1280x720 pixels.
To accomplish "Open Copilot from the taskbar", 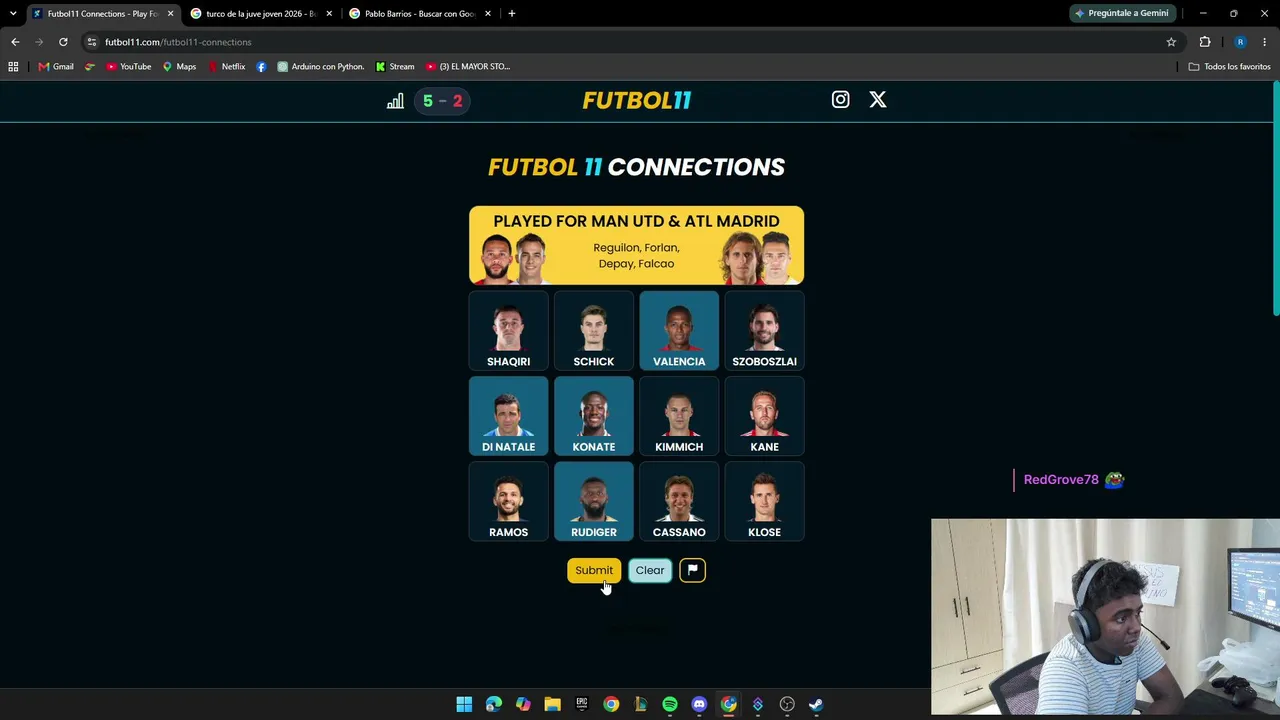I will click(523, 705).
